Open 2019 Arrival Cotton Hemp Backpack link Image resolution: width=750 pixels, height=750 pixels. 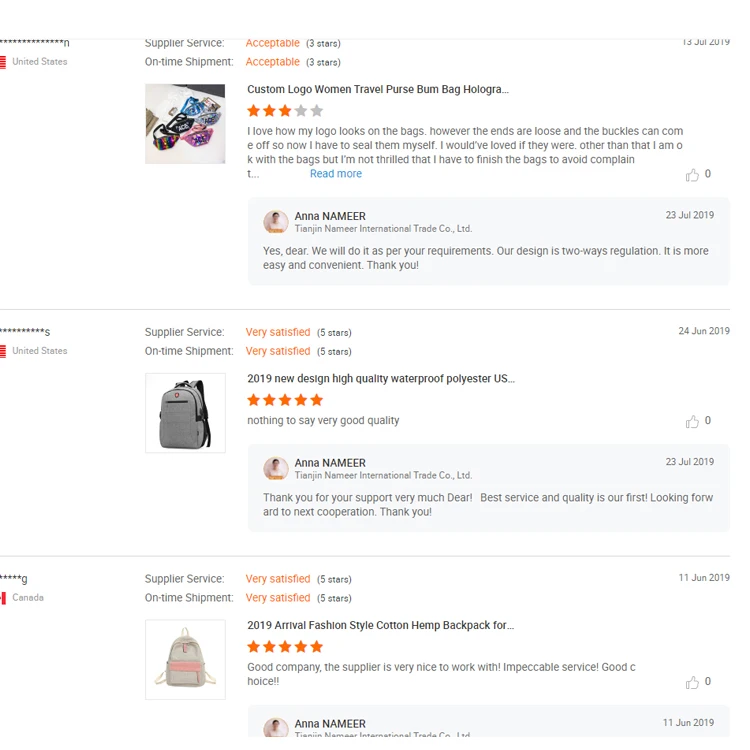click(380, 625)
